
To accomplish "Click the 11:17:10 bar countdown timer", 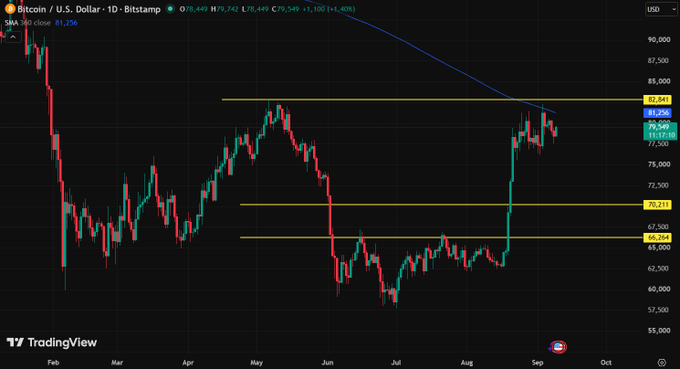I will (662, 135).
